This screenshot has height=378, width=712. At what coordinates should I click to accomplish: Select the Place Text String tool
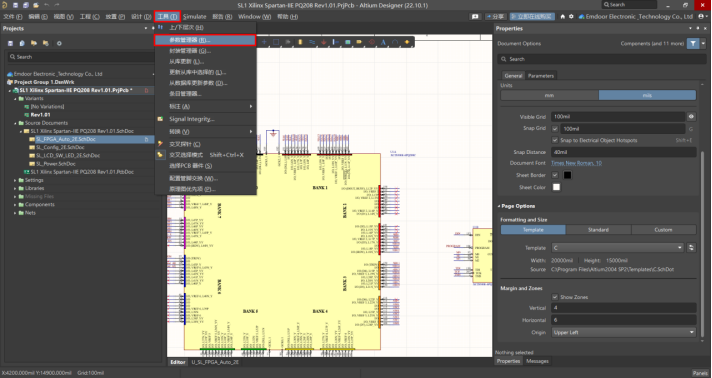[383, 42]
